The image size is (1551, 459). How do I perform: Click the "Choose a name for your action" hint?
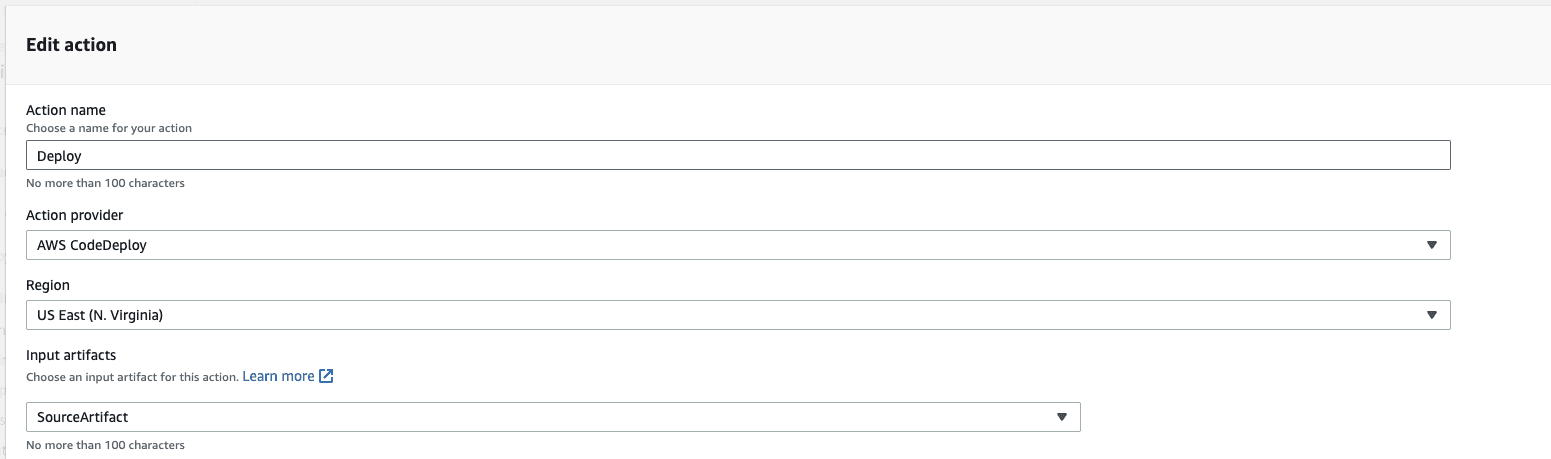pyautogui.click(x=109, y=128)
